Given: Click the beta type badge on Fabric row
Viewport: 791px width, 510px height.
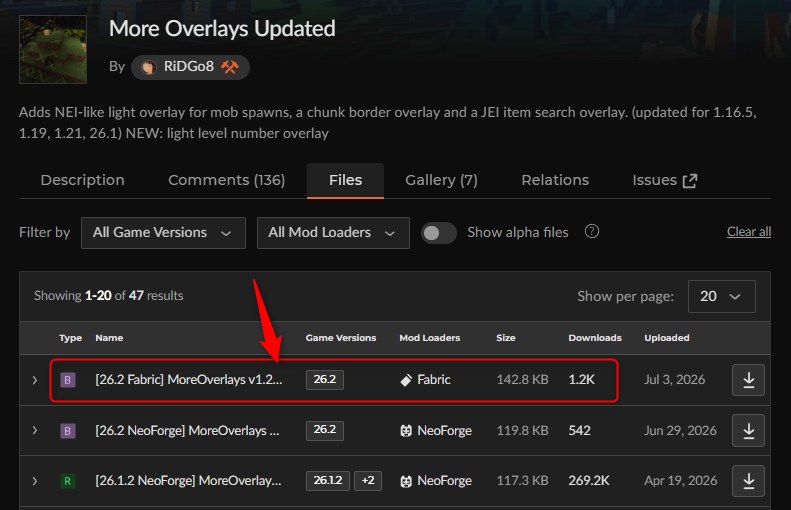Looking at the screenshot, I should tap(68, 380).
